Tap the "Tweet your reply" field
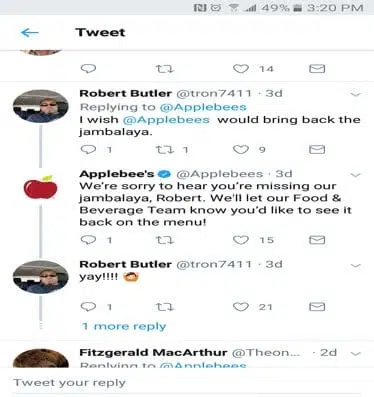This screenshot has width=374, height=397. (x=187, y=383)
